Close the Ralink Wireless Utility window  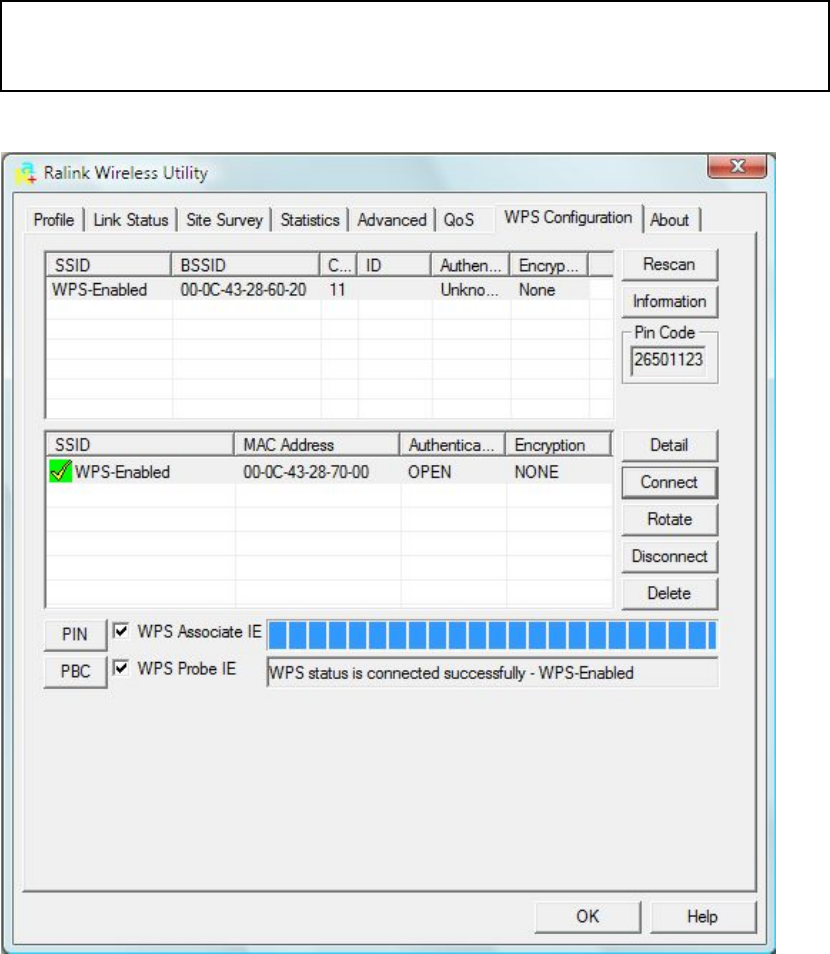tap(737, 166)
